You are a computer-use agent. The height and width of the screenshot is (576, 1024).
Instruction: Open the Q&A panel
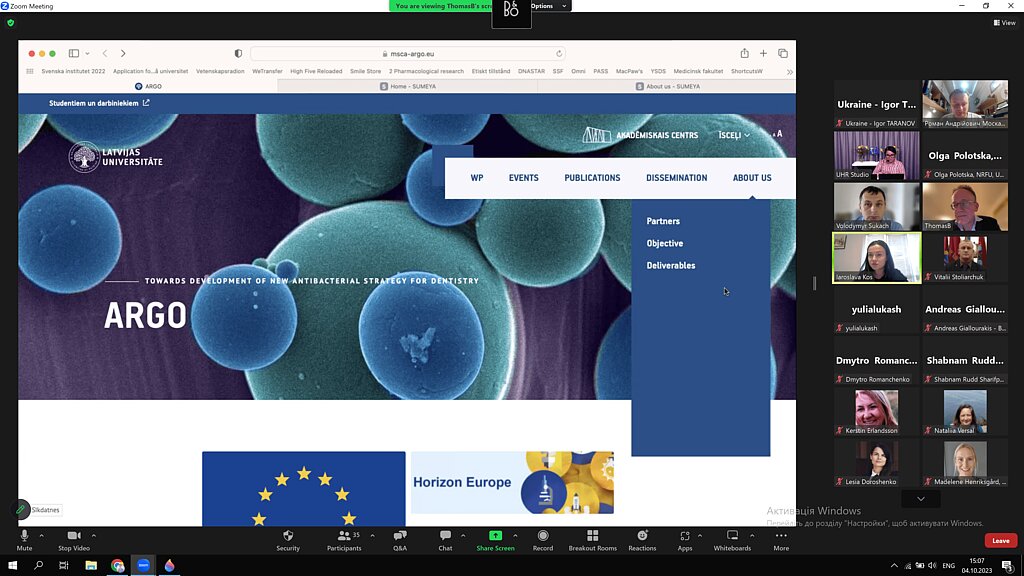point(400,540)
